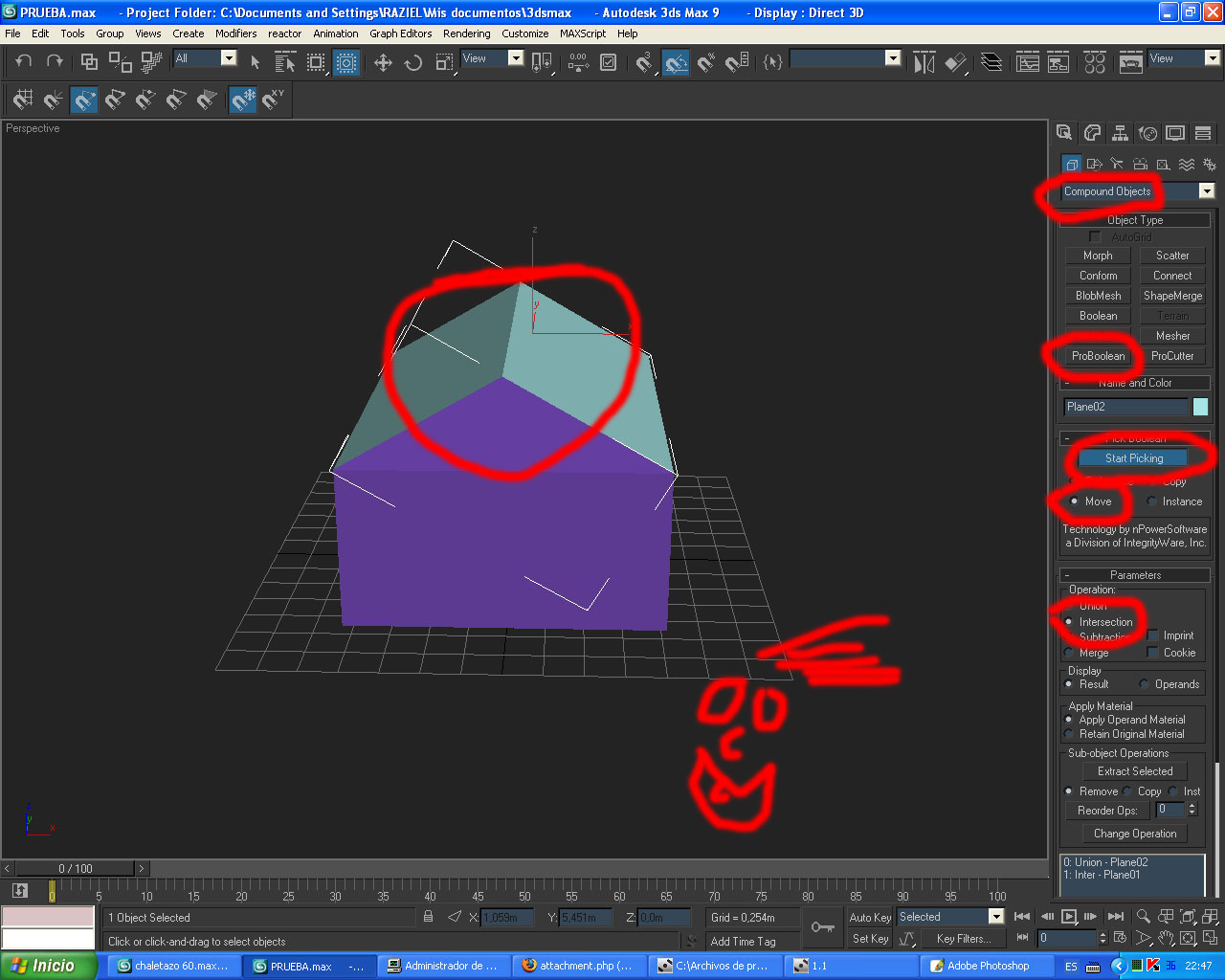
Task: Activate the Select and Link tool
Action: pos(89,61)
